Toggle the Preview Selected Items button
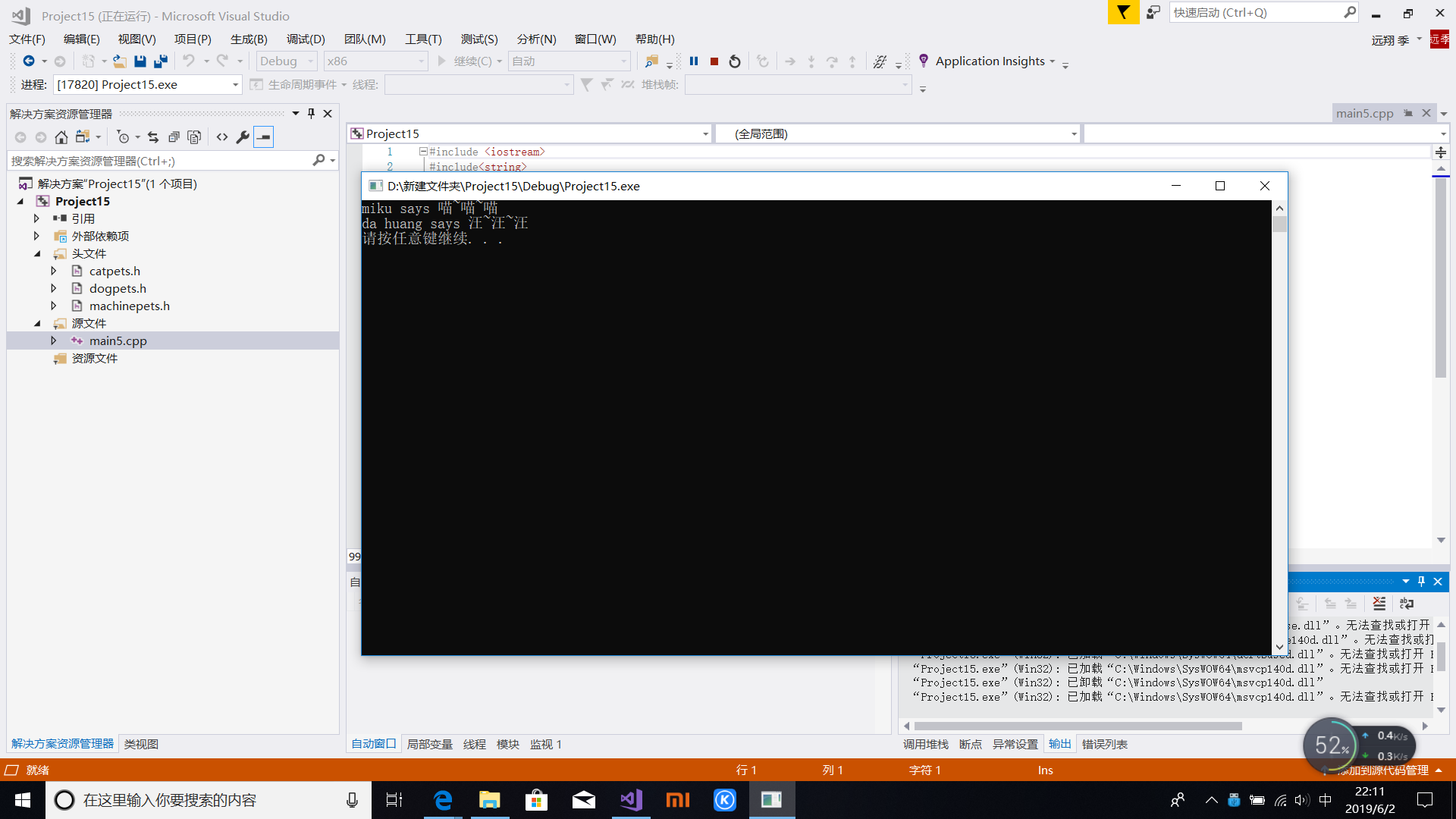This screenshot has height=819, width=1456. coord(263,137)
